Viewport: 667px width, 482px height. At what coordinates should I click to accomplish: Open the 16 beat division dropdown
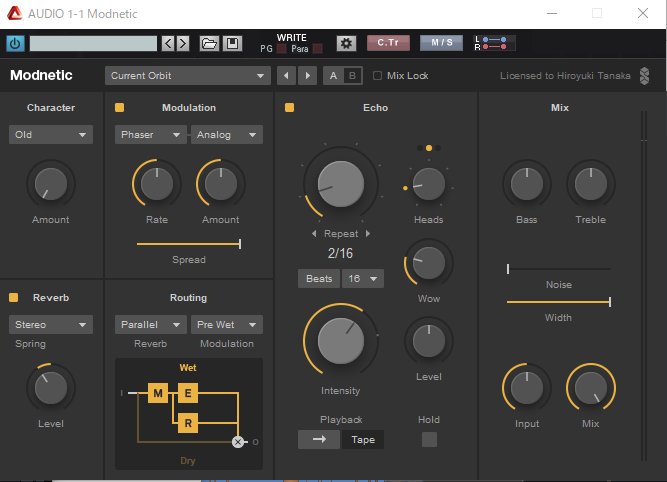363,279
